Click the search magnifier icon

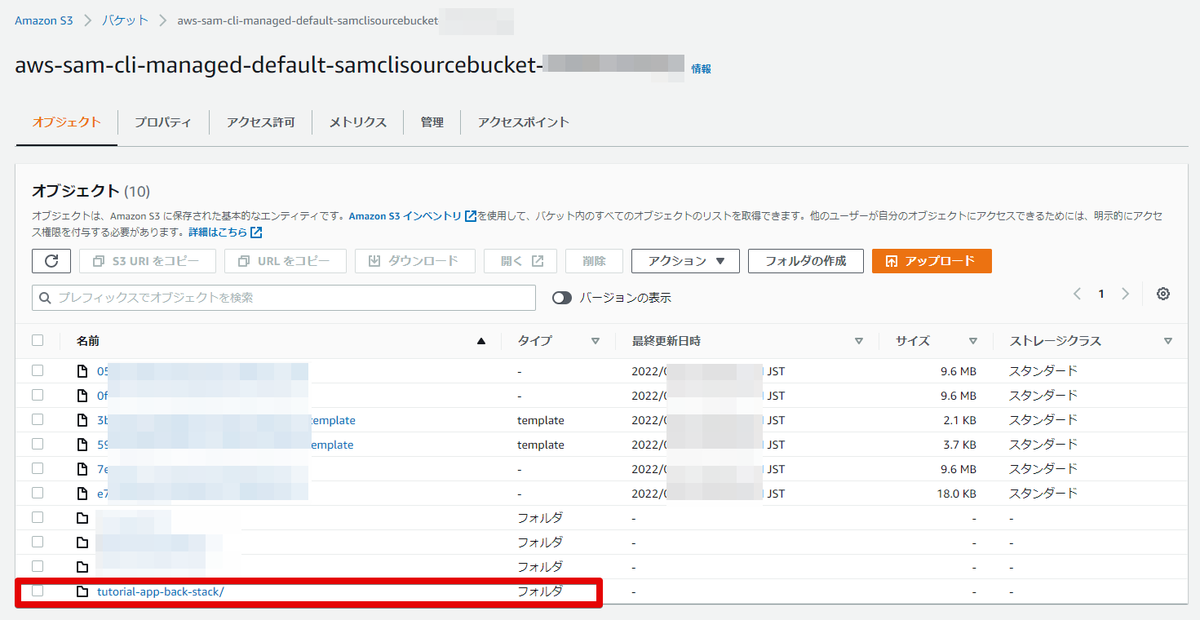(x=45, y=298)
